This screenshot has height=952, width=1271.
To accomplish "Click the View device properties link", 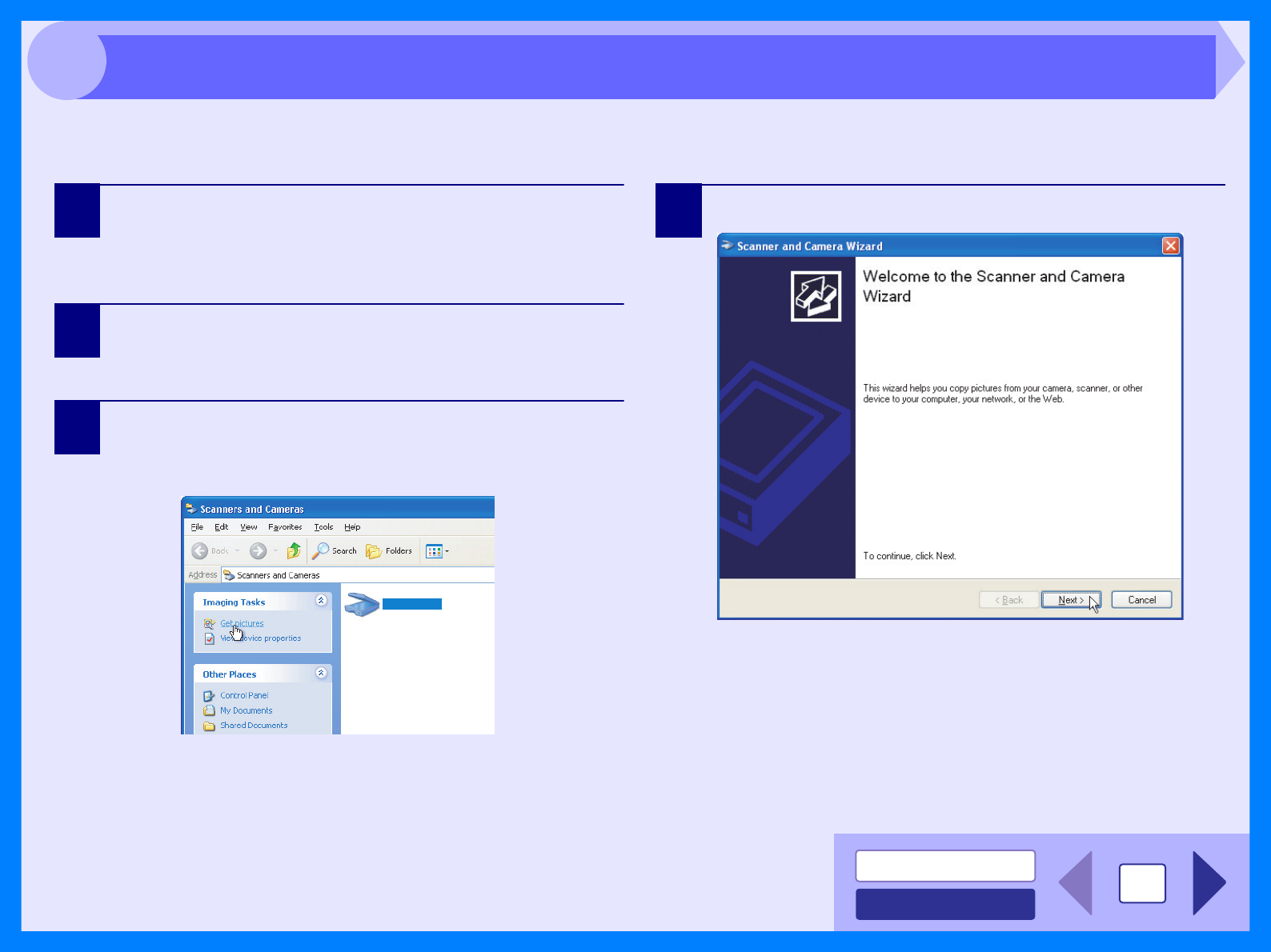I will pos(261,638).
